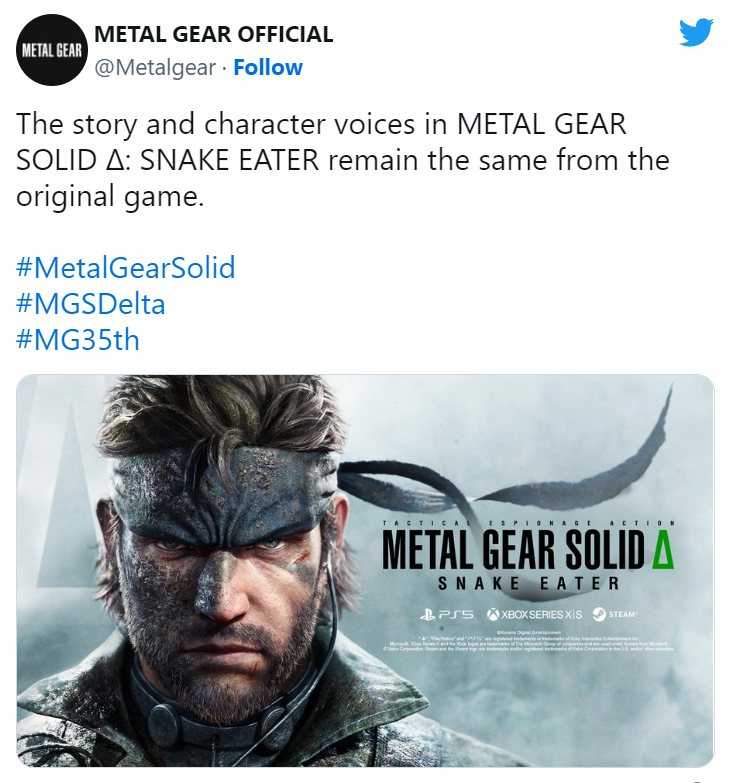Follow the Metal Gear account
Viewport: 730px width, 783px height.
coord(267,68)
